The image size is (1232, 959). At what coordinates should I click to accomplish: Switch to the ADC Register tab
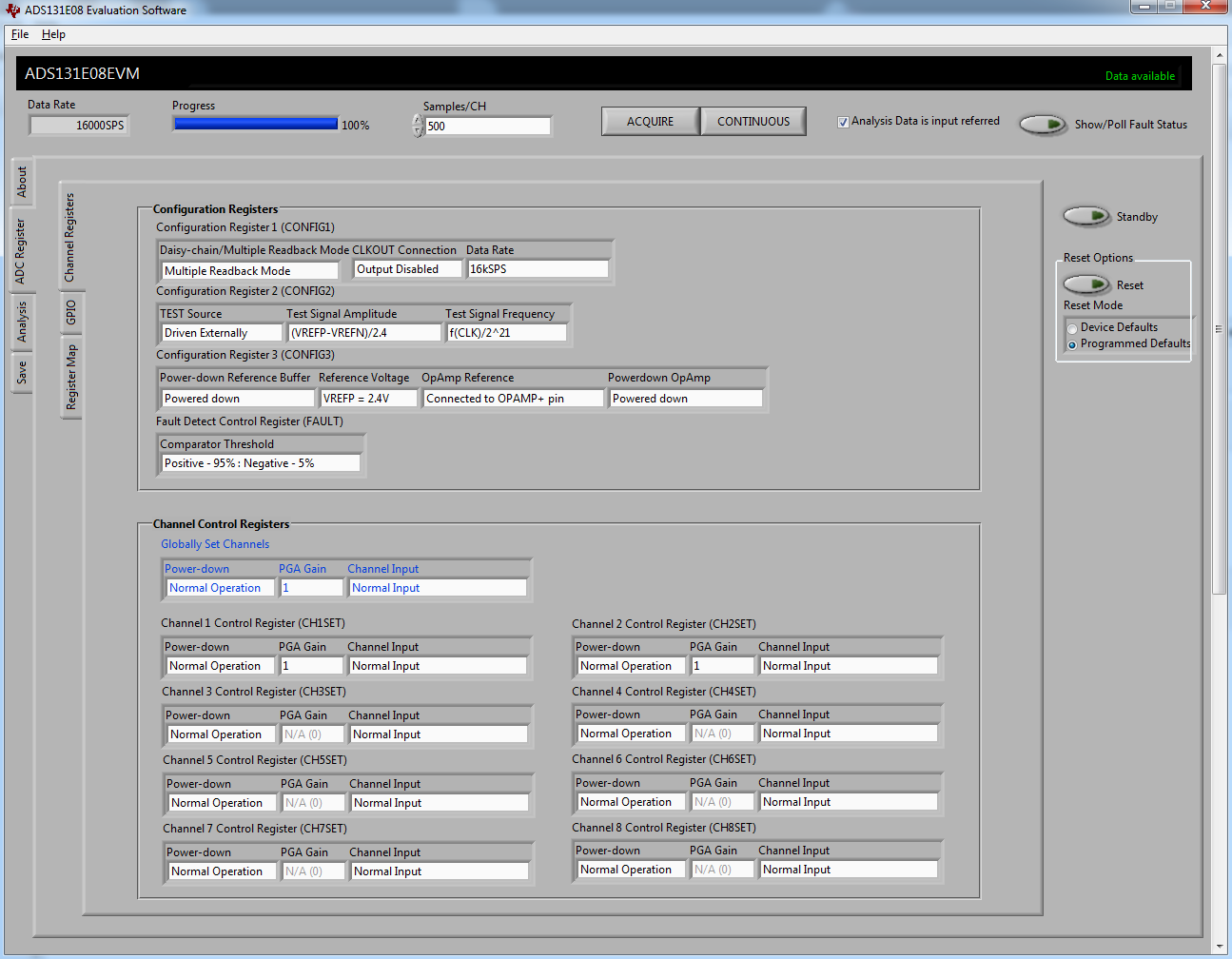pos(22,251)
